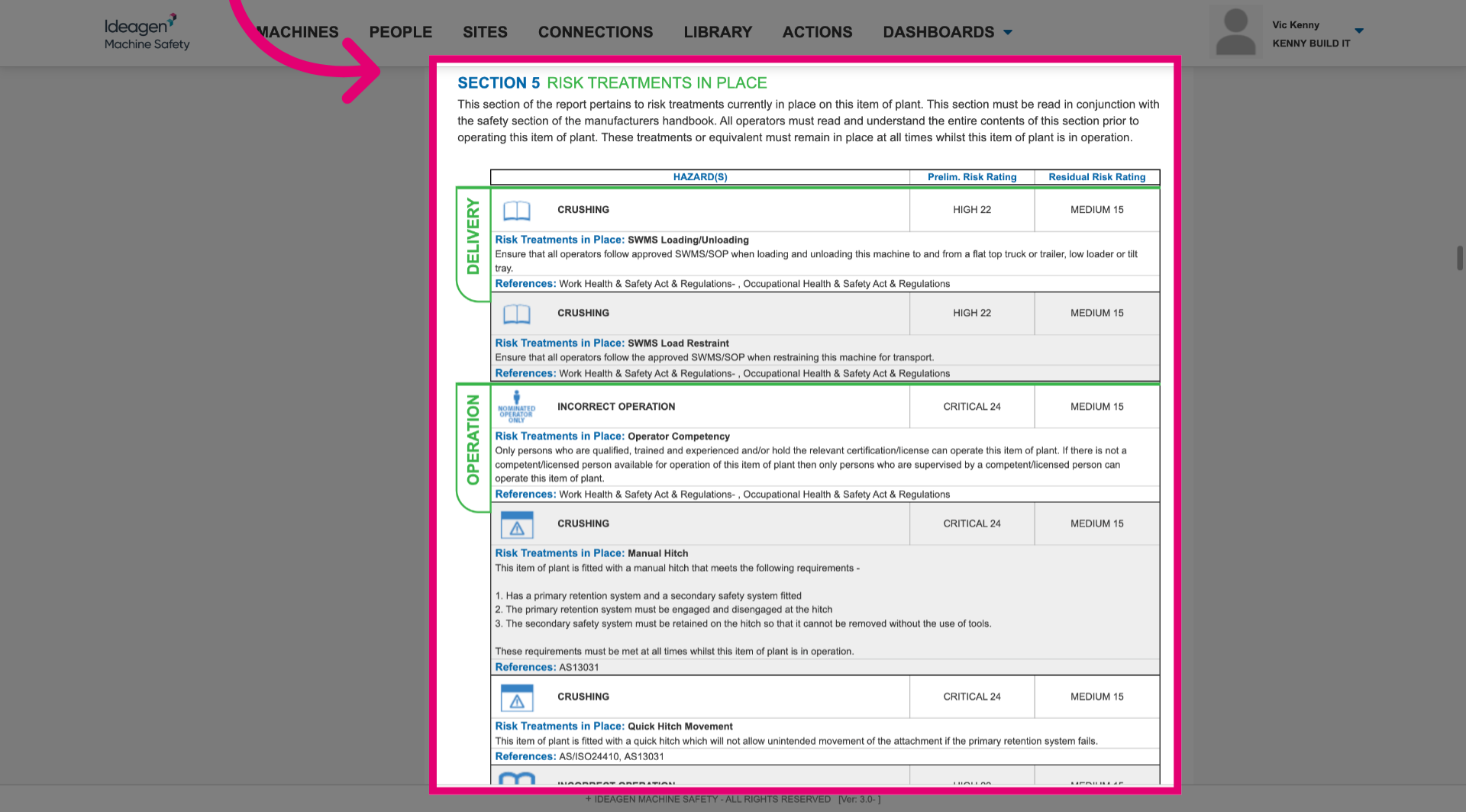Click the Quick Hitch Movement warning icon
The image size is (1466, 812).
(x=517, y=698)
